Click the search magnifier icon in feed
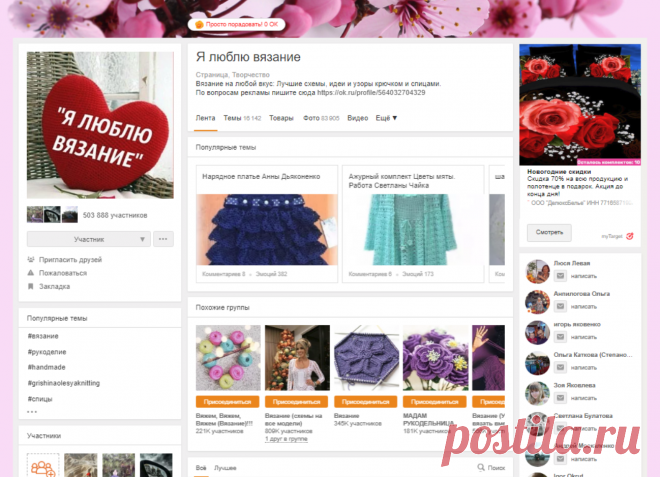Viewport: 660px width, 477px height. [480, 468]
